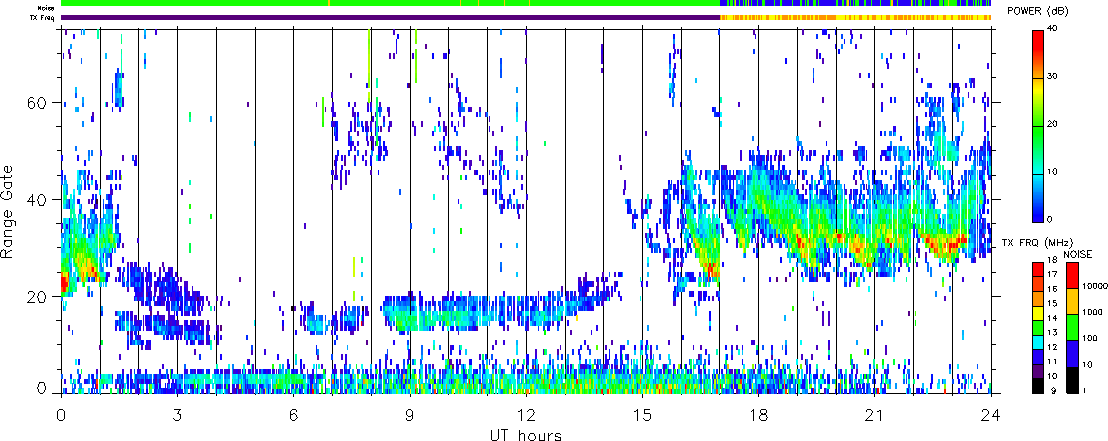Click the red high-power echo near hour 0
The image size is (1108, 441).
tap(64, 284)
